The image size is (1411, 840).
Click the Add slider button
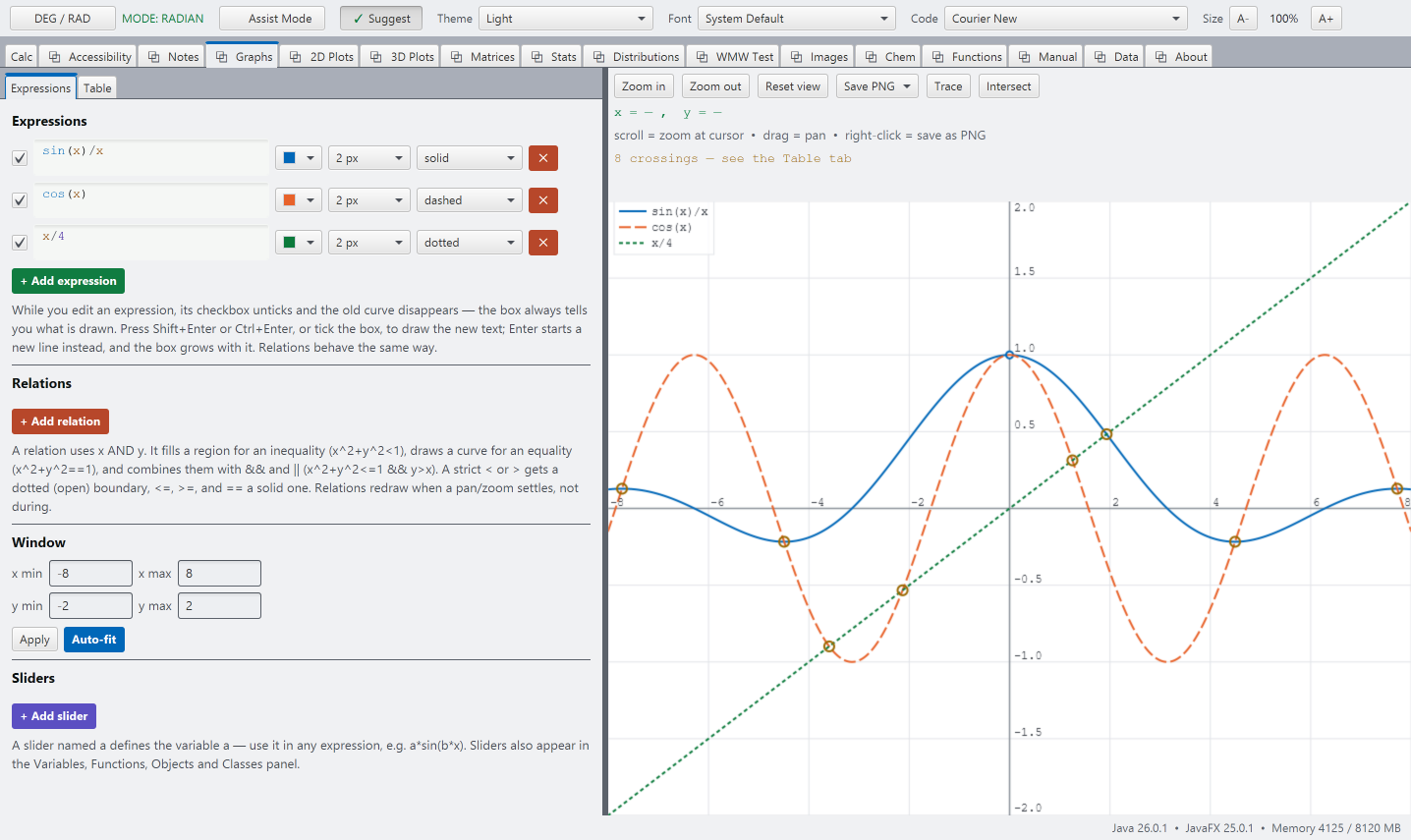pos(54,716)
